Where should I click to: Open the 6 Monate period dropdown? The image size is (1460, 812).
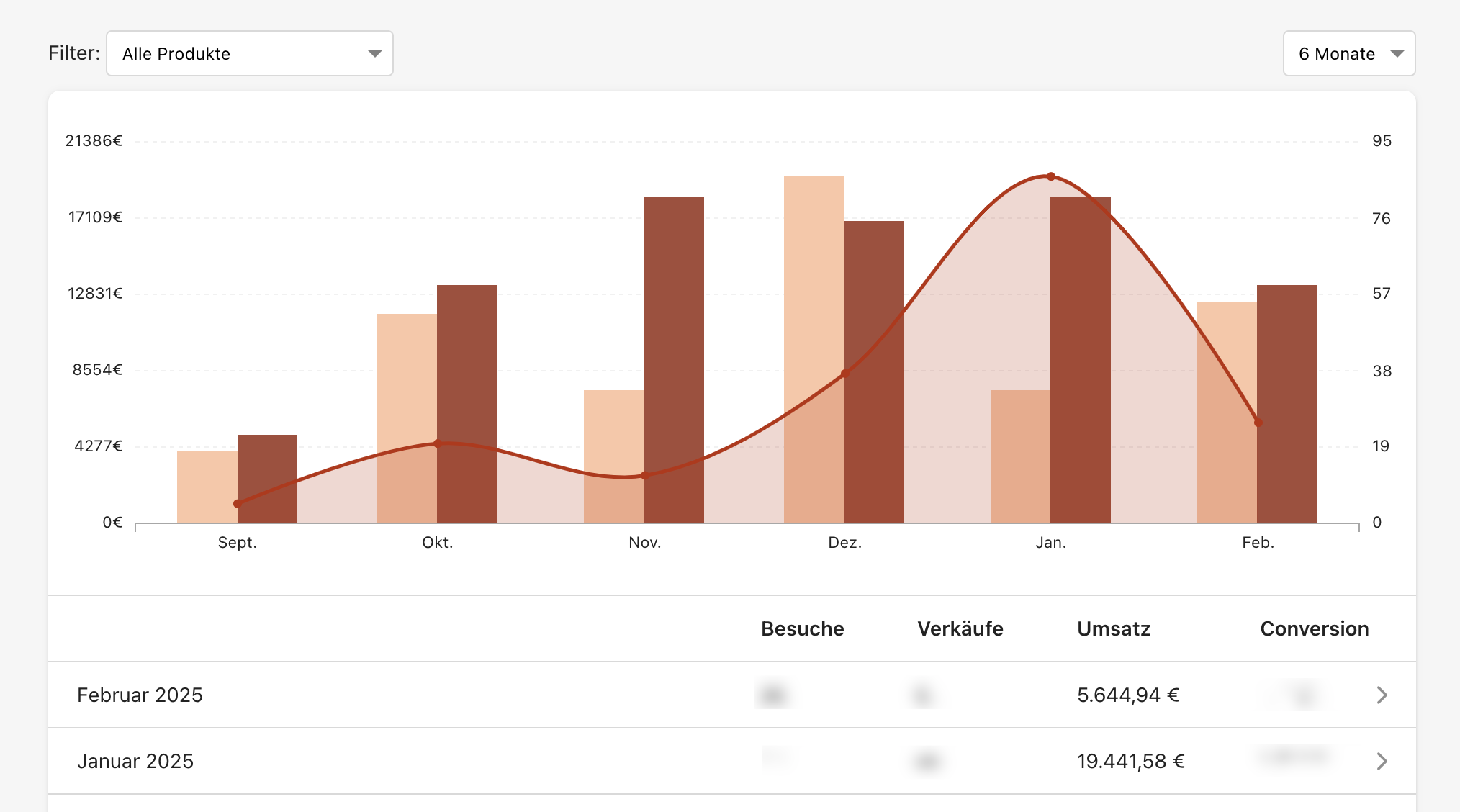tap(1349, 53)
